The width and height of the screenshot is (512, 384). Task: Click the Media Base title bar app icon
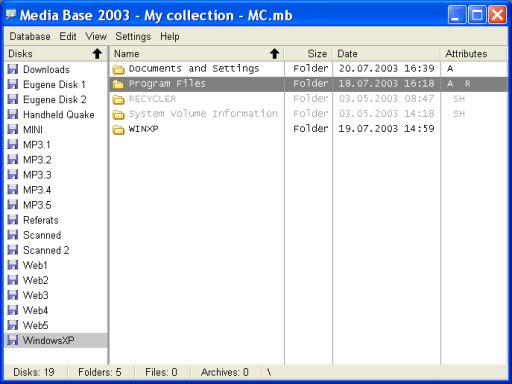point(11,15)
